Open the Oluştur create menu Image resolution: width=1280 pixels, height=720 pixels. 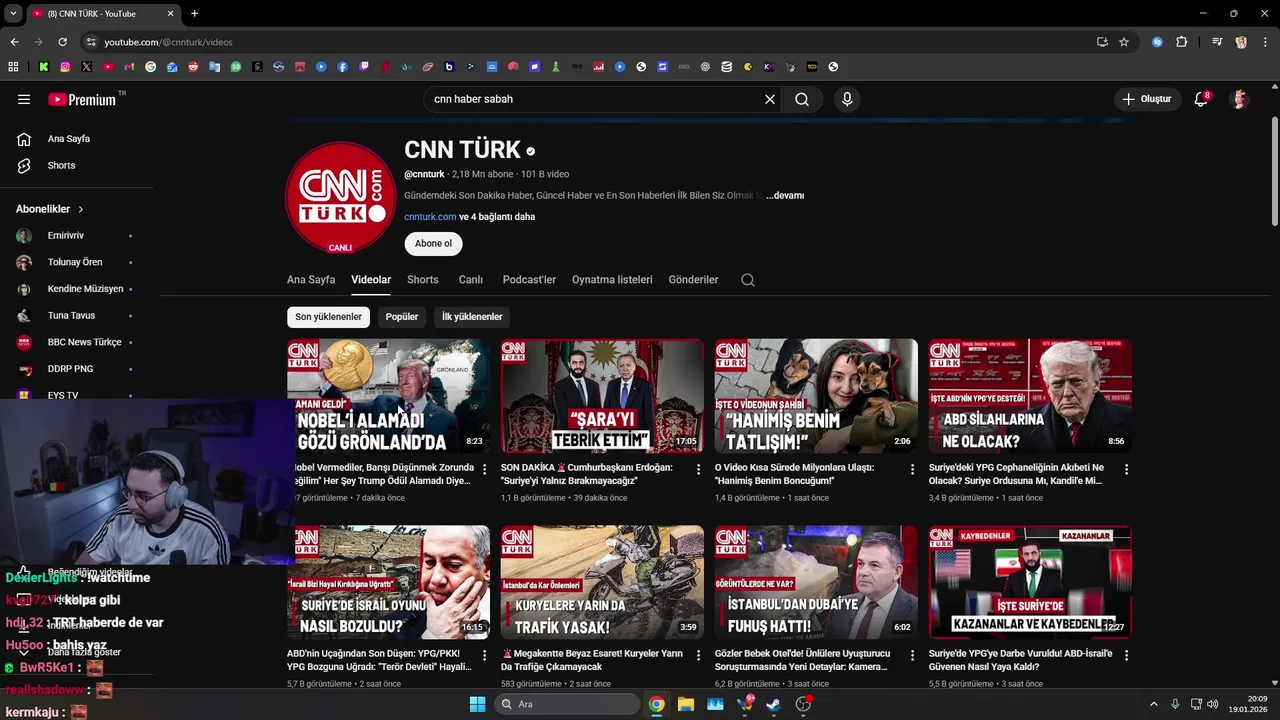1146,99
